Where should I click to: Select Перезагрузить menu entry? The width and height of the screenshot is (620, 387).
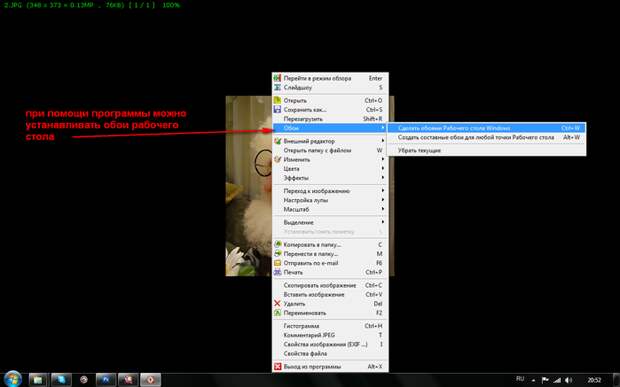tap(330, 119)
